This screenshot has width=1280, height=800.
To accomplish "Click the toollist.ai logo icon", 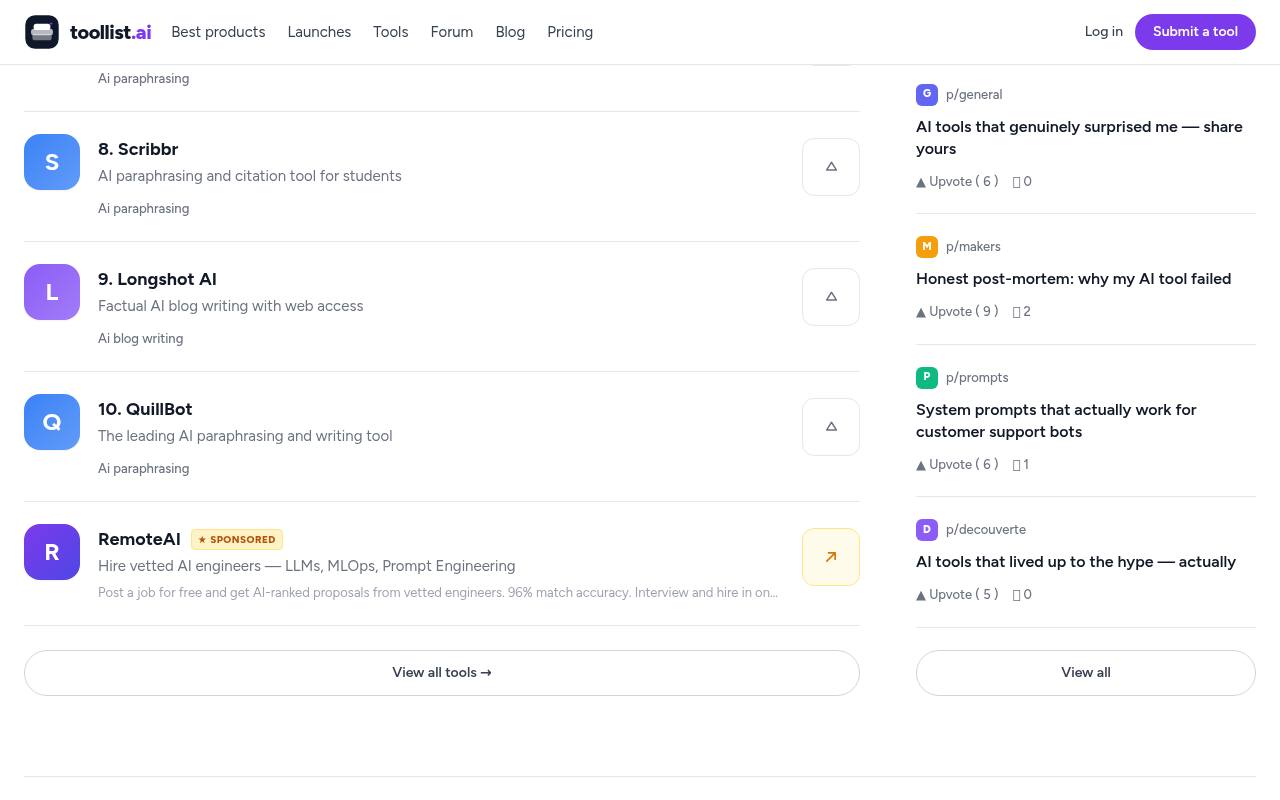I will 42,32.
